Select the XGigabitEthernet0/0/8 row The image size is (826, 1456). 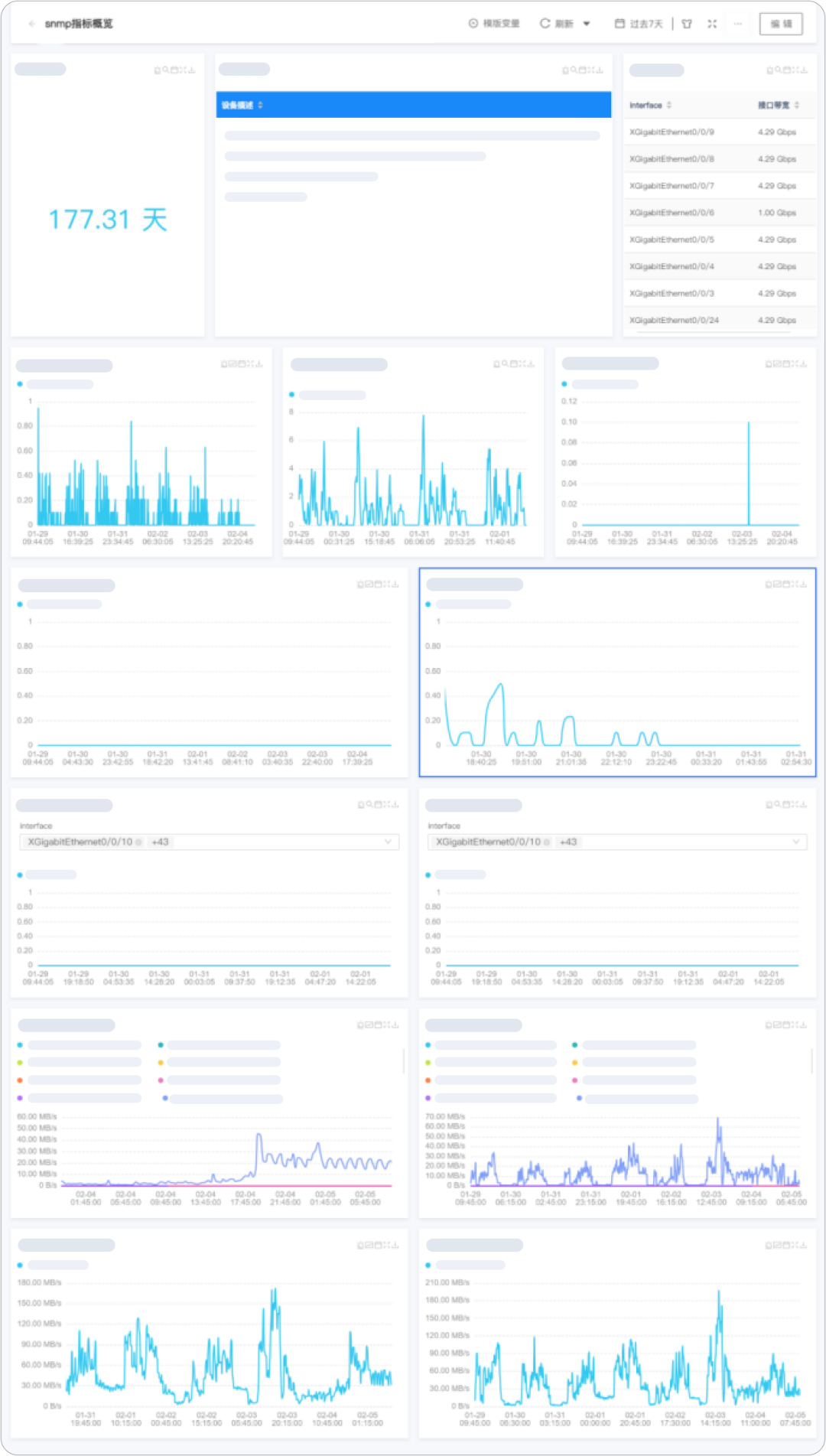(720, 158)
